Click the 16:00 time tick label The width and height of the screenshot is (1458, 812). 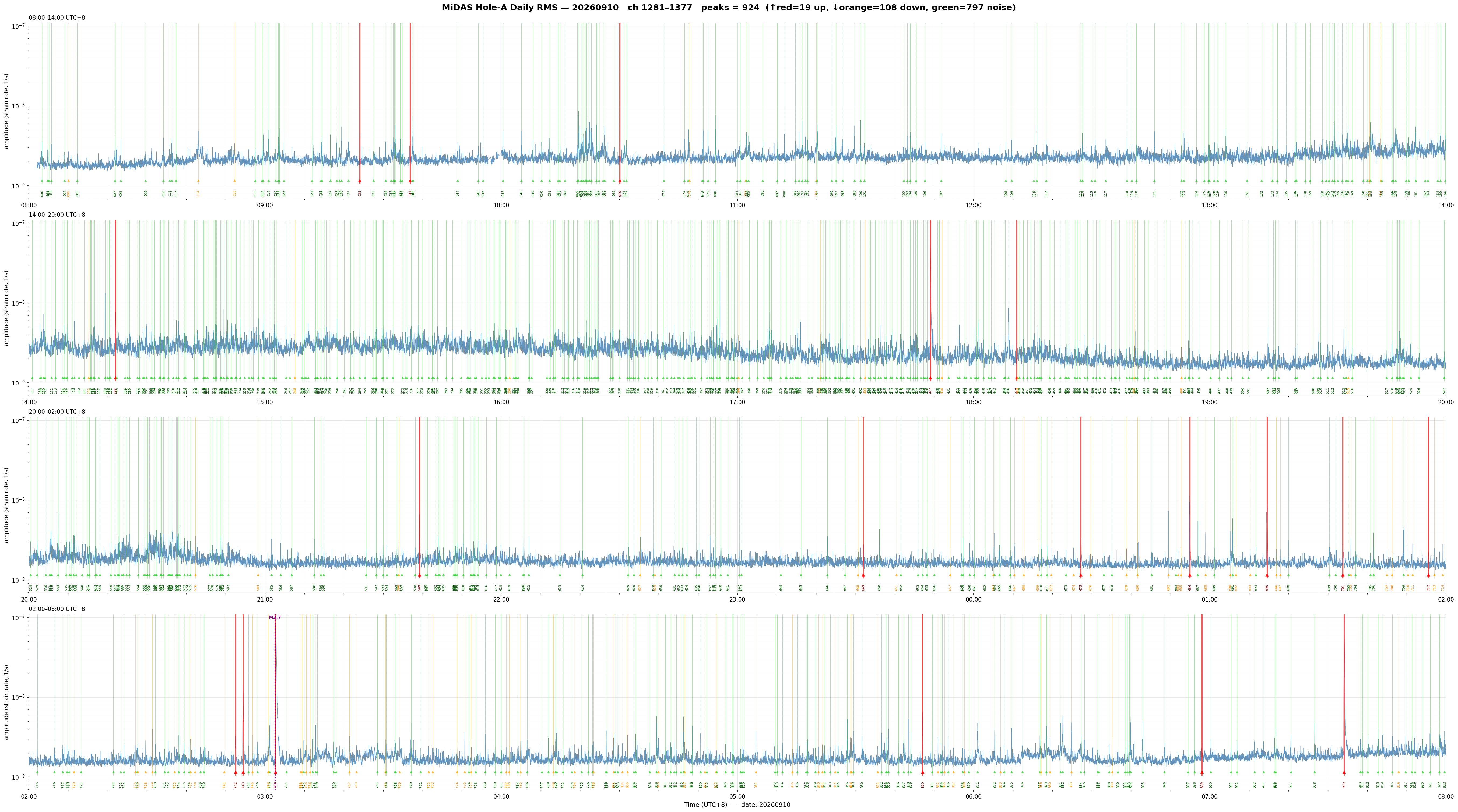(501, 402)
